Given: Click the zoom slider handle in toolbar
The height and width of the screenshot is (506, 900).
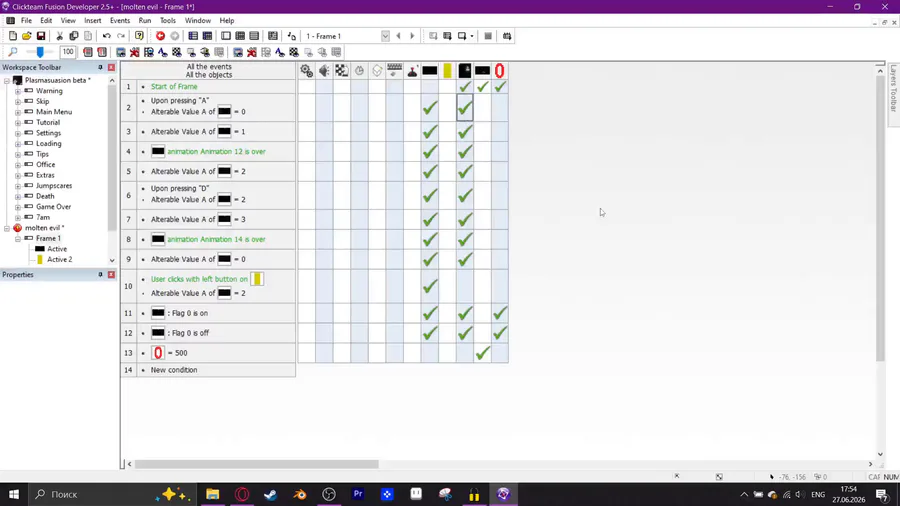Looking at the screenshot, I should 40,52.
